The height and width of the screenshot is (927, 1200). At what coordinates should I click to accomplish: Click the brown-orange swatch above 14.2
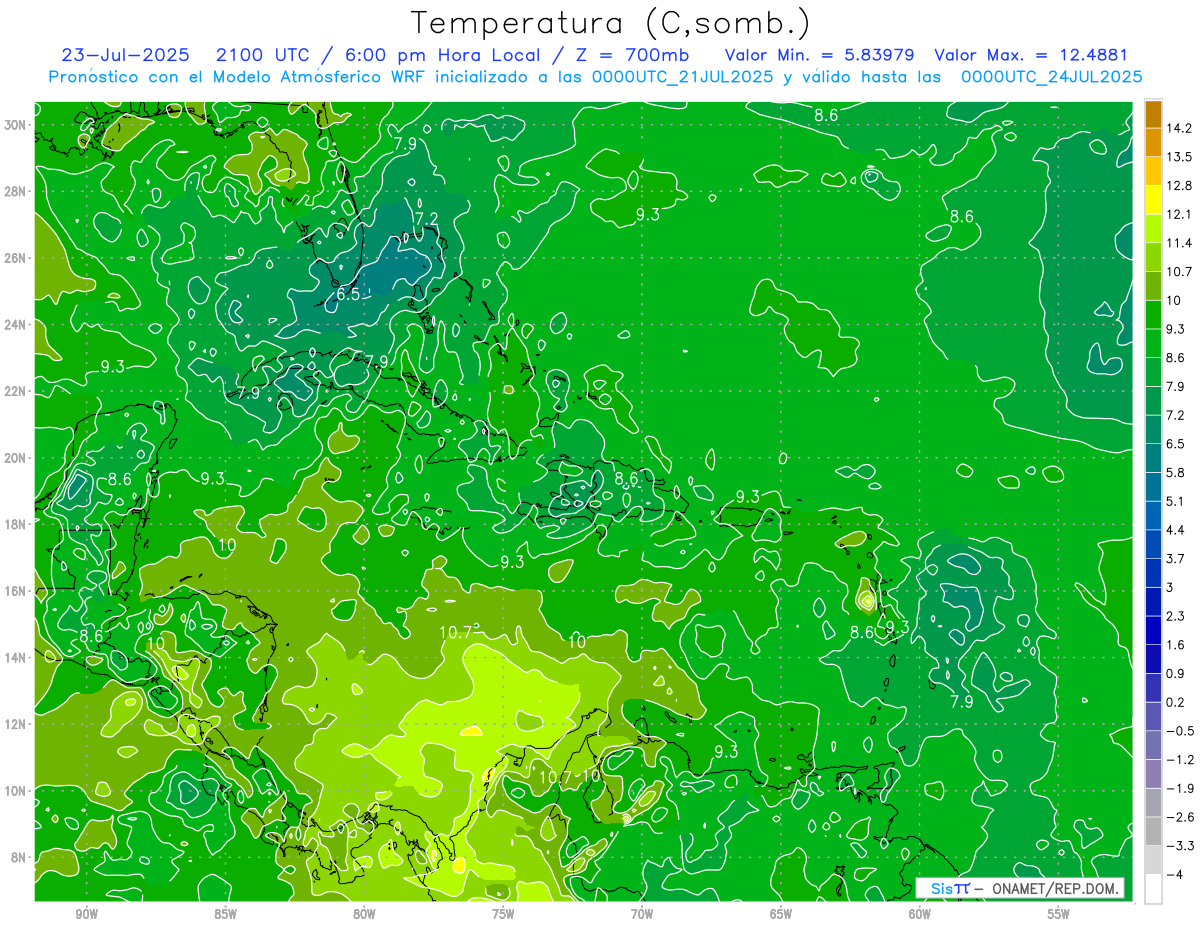[x=1153, y=113]
